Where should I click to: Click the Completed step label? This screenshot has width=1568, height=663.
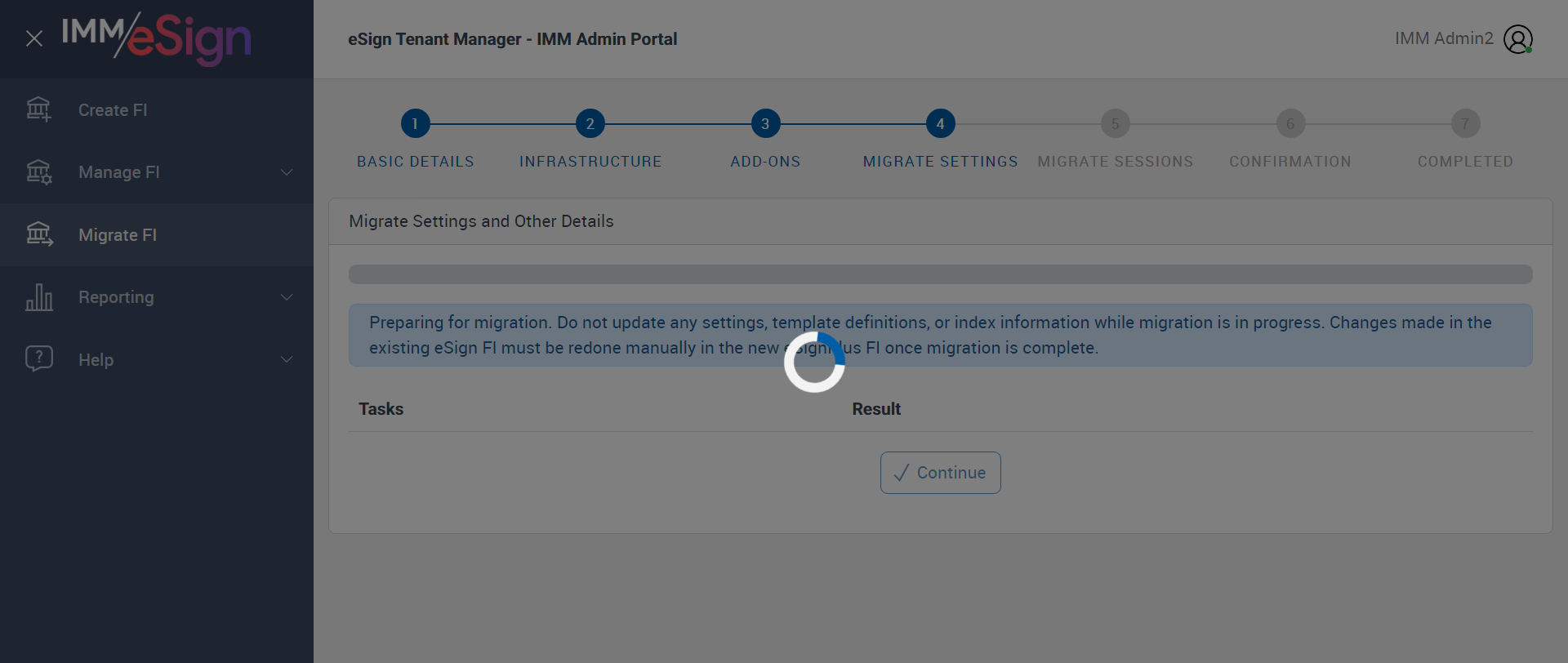coord(1466,162)
